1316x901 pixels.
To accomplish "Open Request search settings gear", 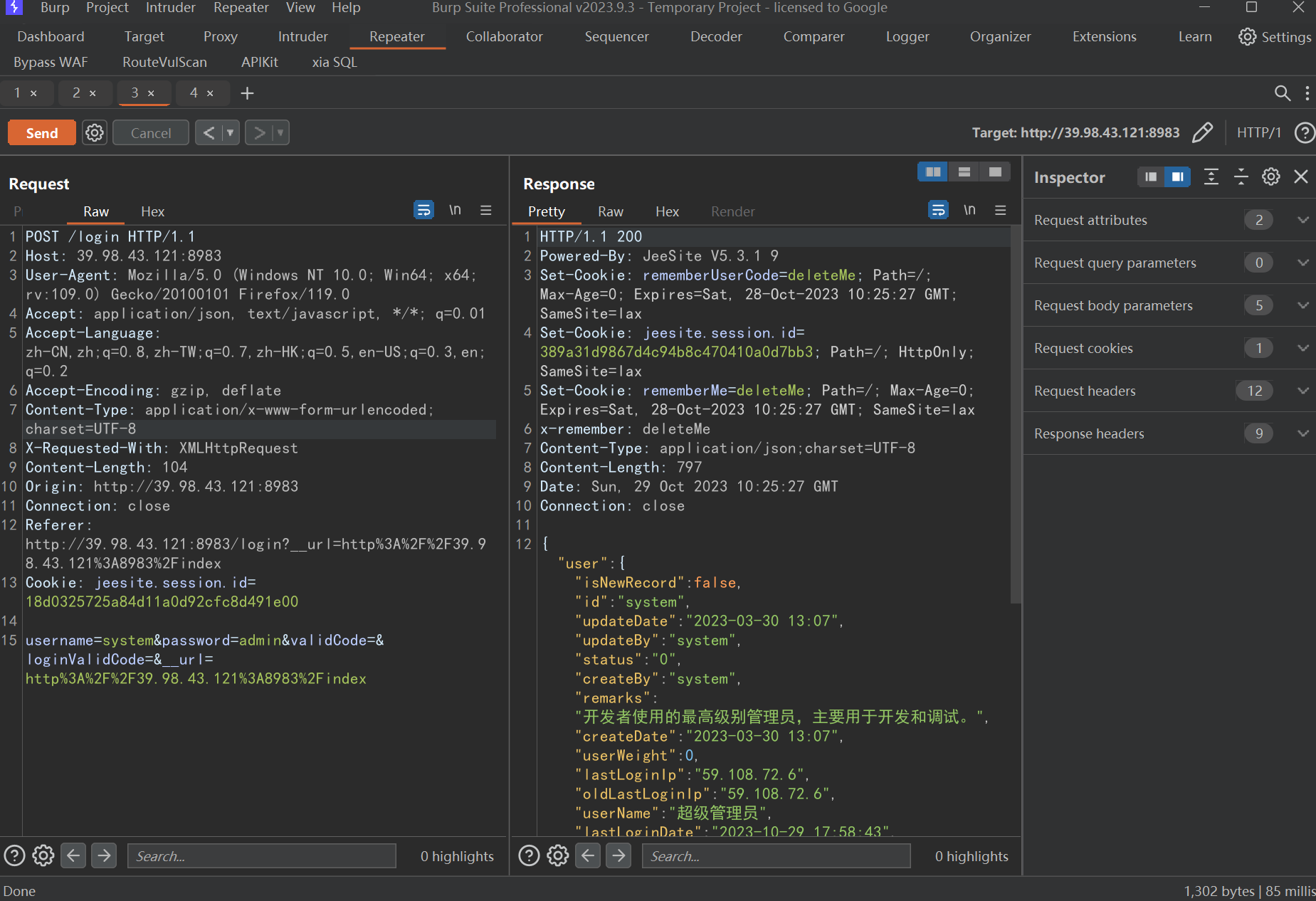I will click(43, 855).
